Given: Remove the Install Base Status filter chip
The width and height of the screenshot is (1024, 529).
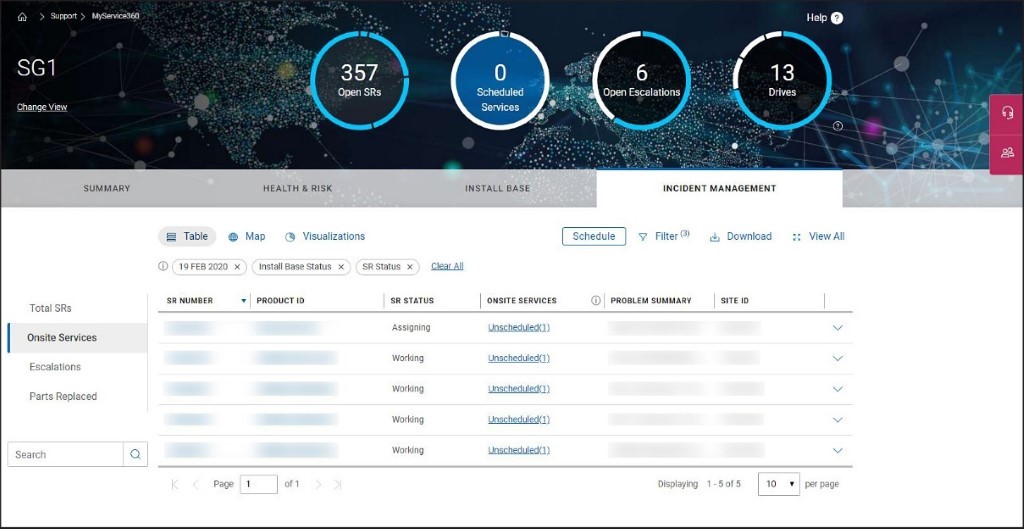Looking at the screenshot, I should tap(341, 267).
